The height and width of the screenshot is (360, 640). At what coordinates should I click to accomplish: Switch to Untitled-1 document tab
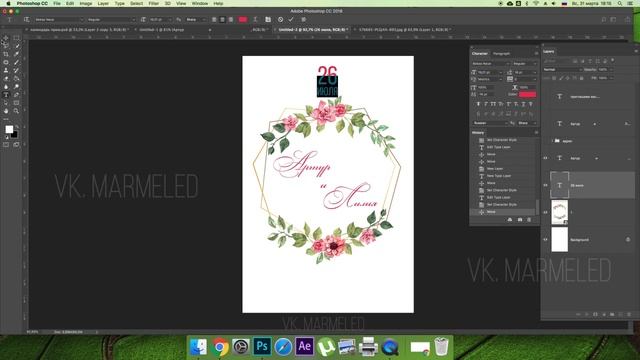point(161,30)
